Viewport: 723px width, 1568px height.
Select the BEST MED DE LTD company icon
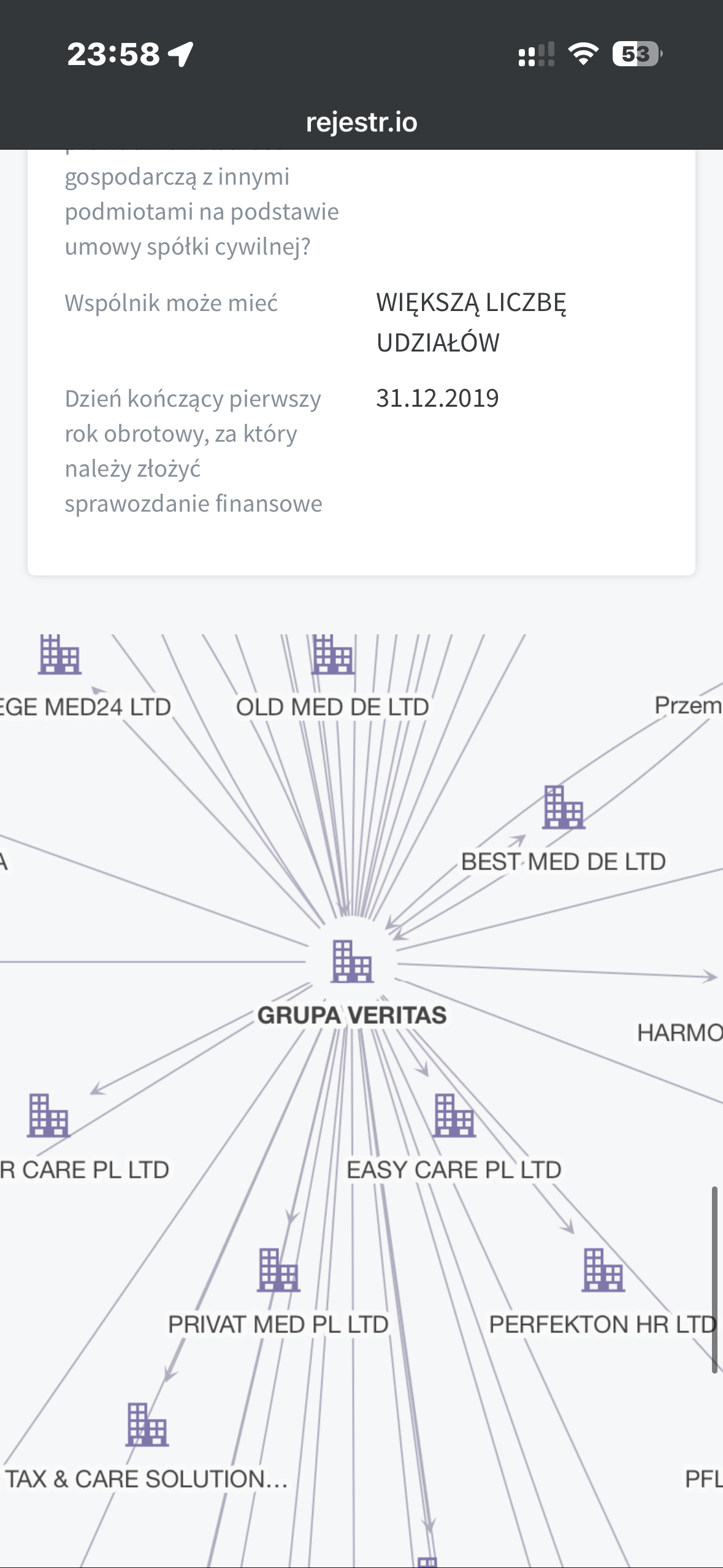564,807
